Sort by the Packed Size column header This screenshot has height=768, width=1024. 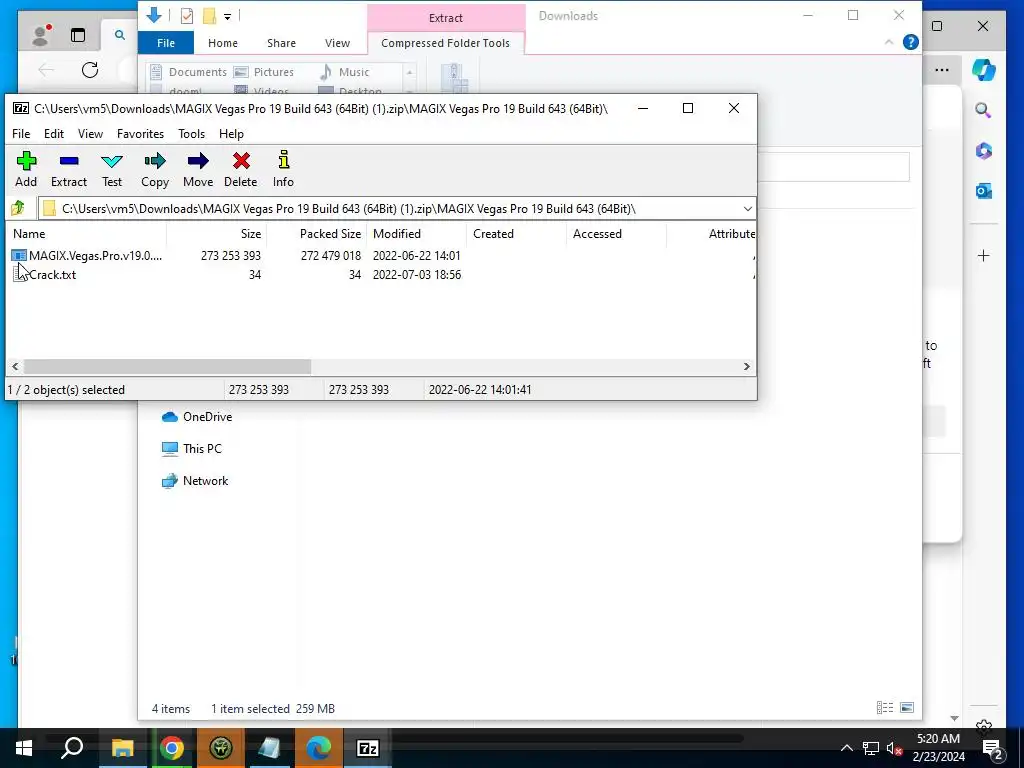(317, 234)
